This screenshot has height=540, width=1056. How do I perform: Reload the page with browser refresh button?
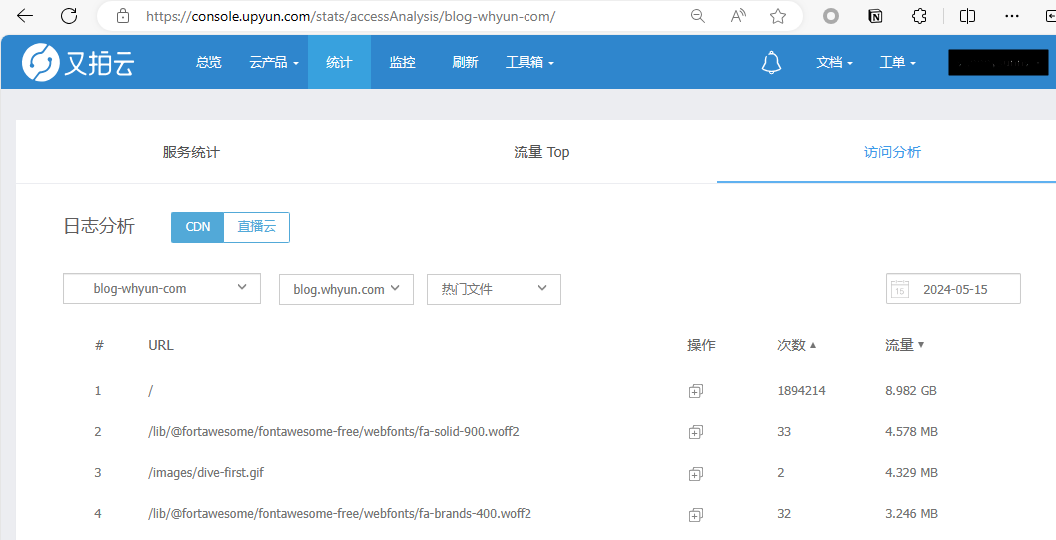pos(69,16)
